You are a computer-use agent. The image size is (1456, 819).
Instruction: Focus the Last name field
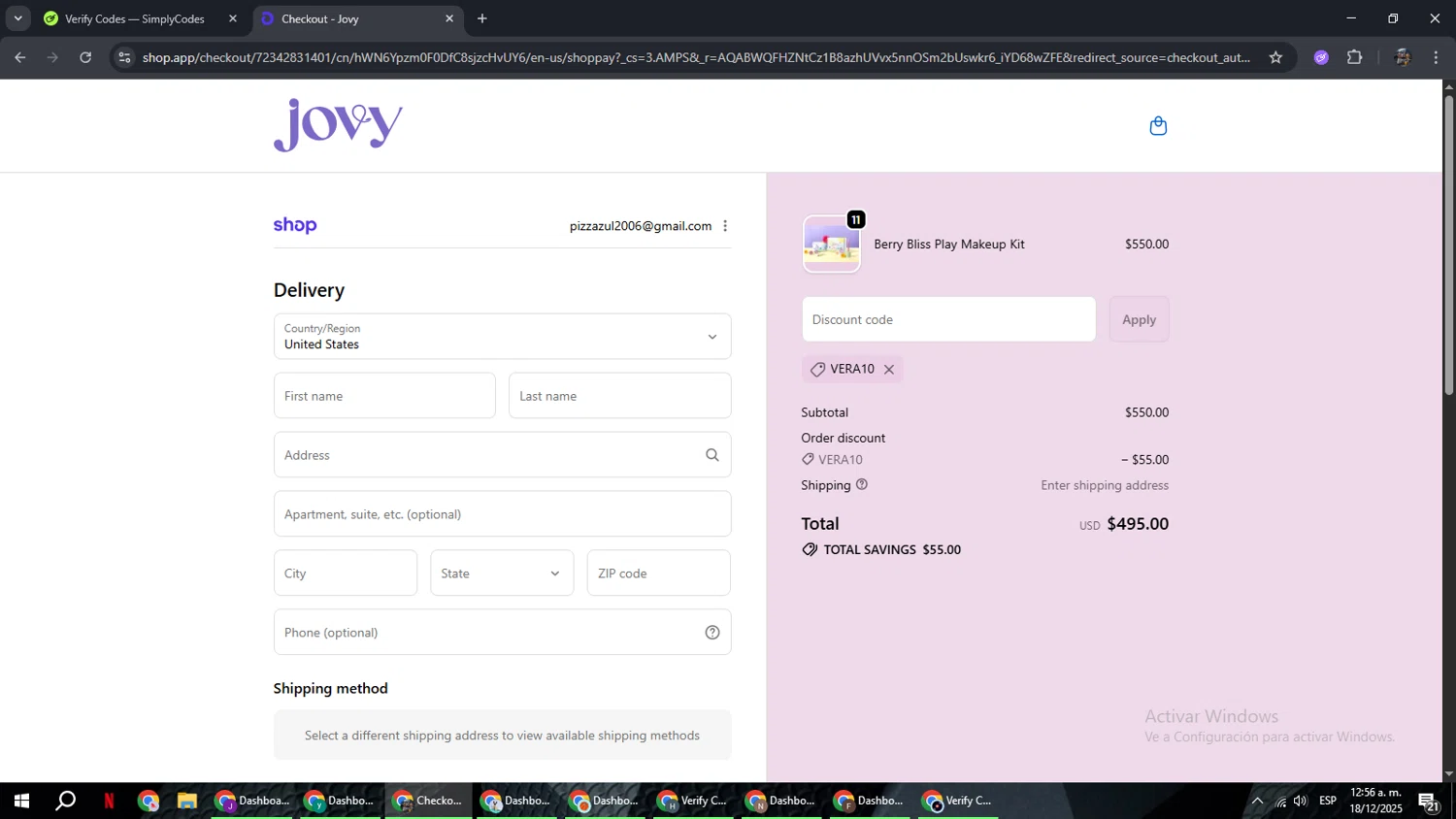click(x=619, y=396)
